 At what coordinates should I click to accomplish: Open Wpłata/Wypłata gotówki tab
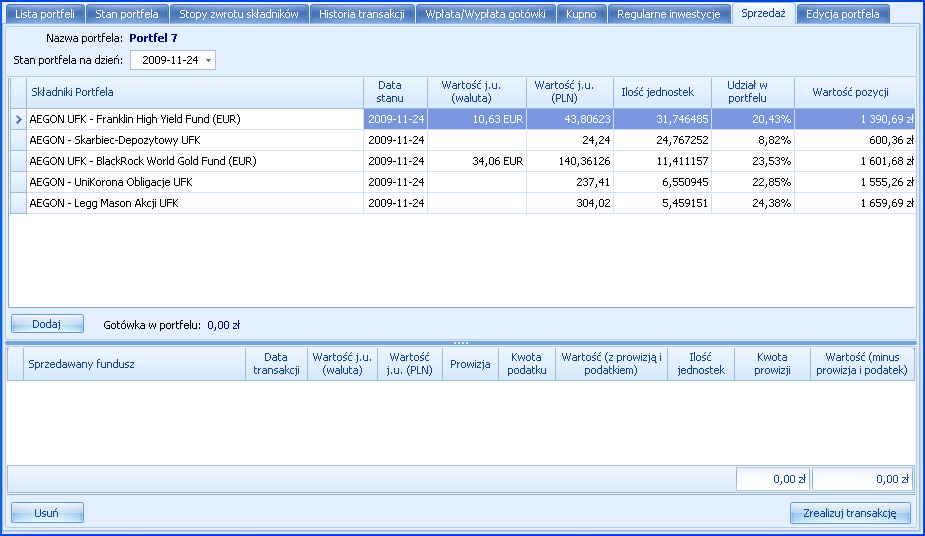click(x=485, y=14)
